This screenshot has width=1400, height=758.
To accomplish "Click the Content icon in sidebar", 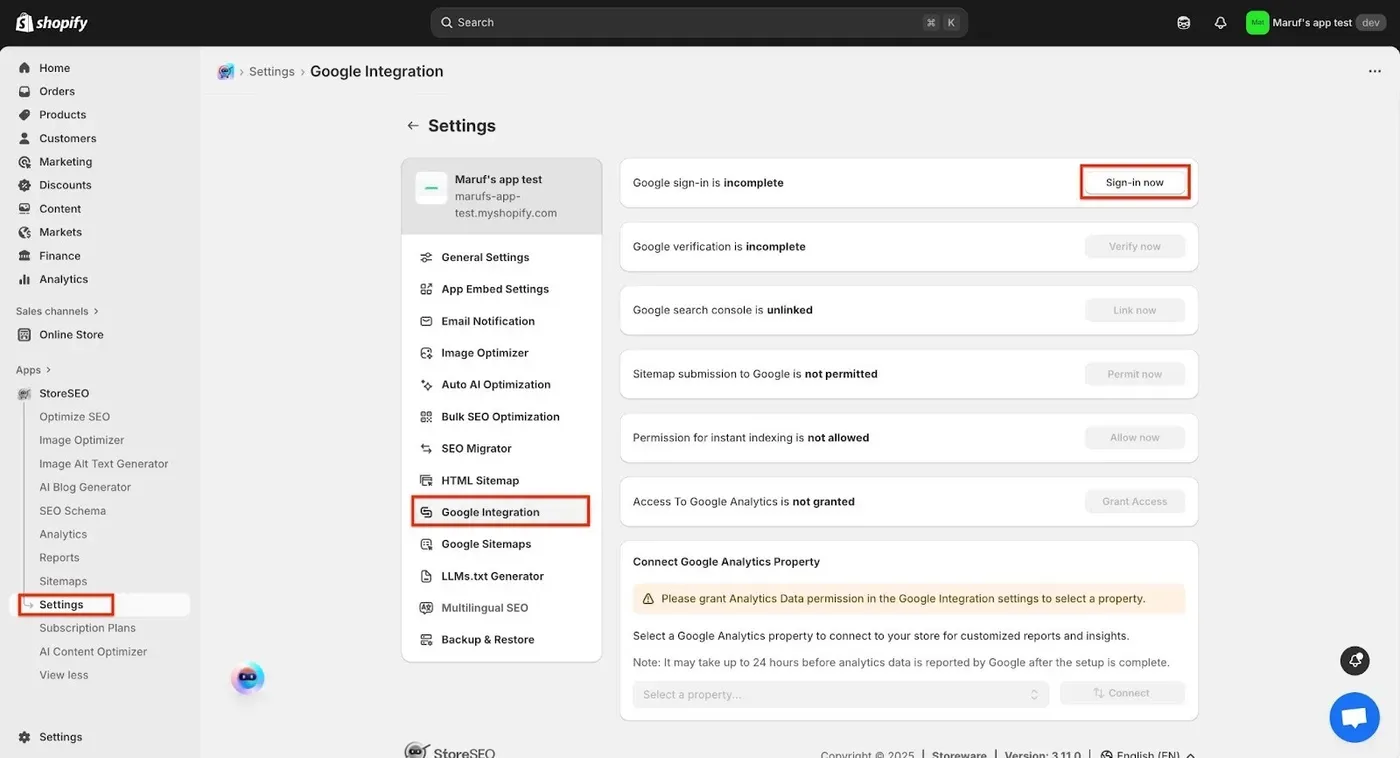I will (x=25, y=209).
